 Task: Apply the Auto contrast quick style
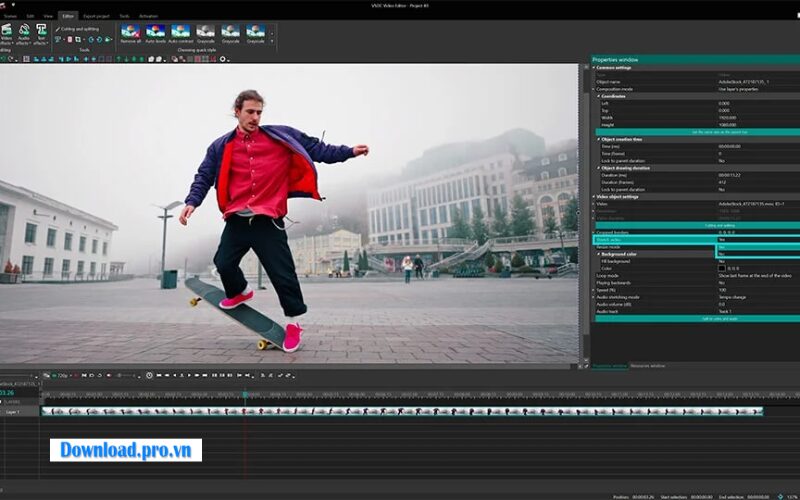181,34
